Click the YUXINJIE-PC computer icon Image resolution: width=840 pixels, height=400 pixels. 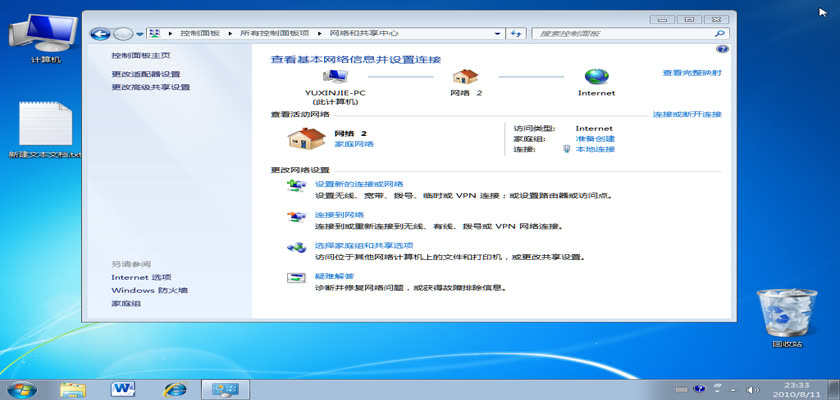click(335, 76)
